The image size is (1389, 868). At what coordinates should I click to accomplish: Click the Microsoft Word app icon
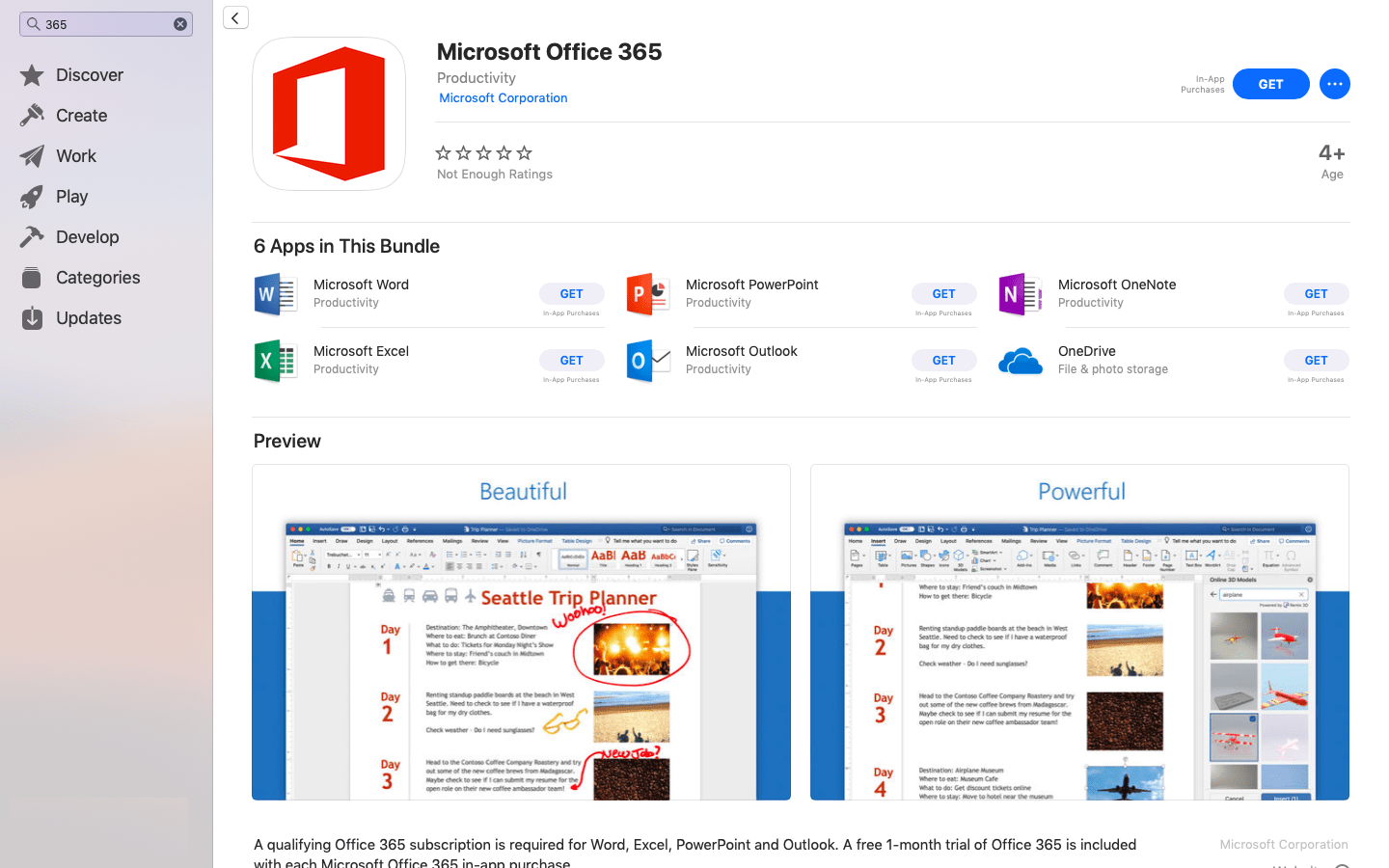click(x=276, y=294)
